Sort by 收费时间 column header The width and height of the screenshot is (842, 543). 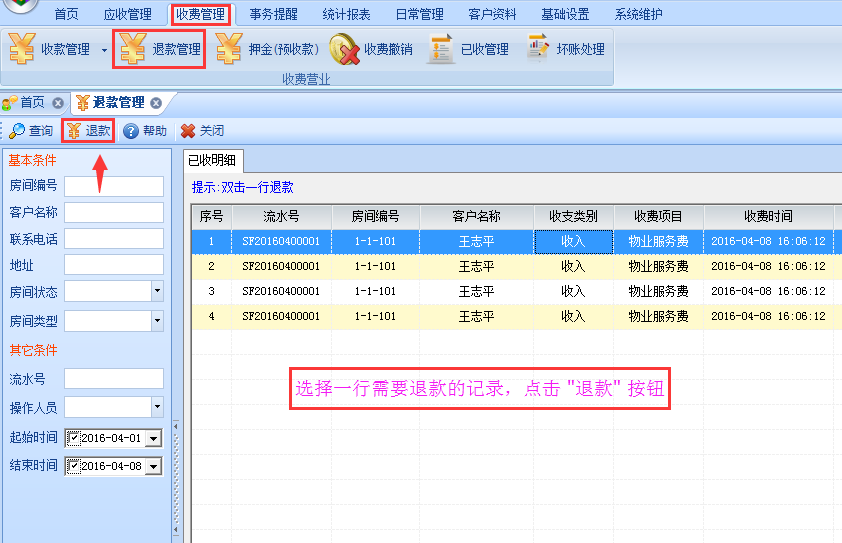point(768,216)
